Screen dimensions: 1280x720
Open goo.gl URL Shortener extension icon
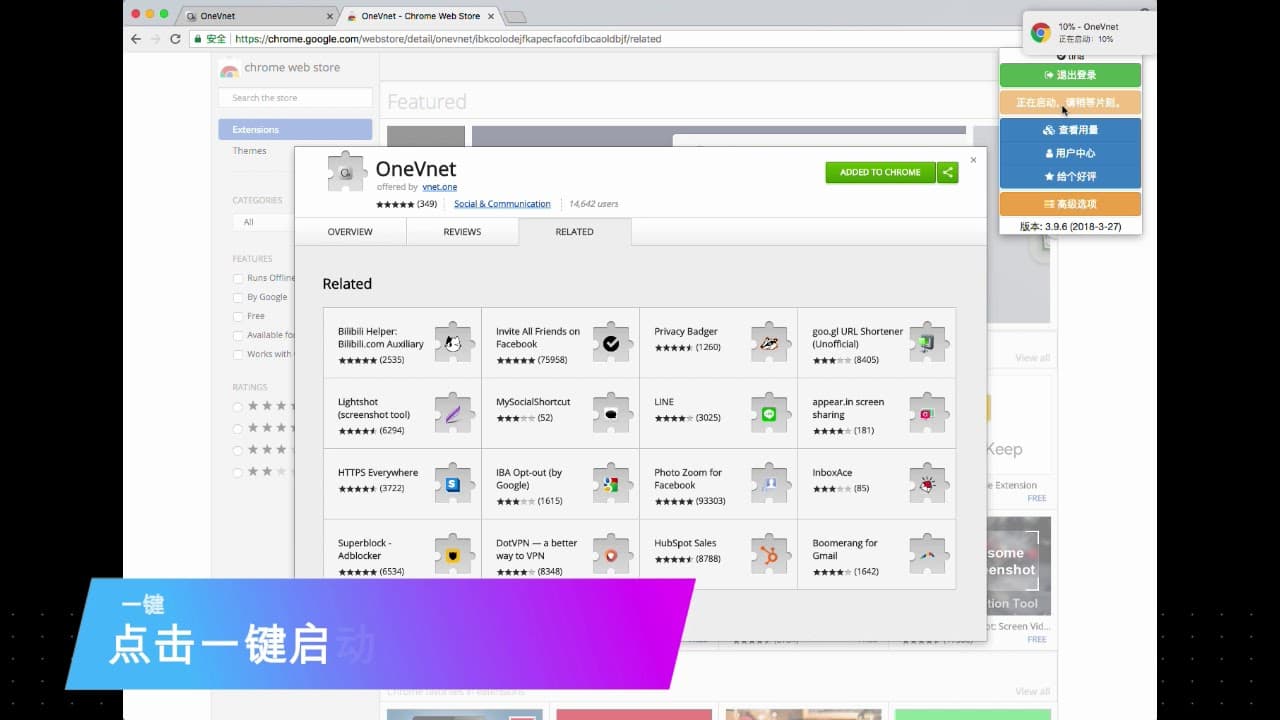[927, 342]
